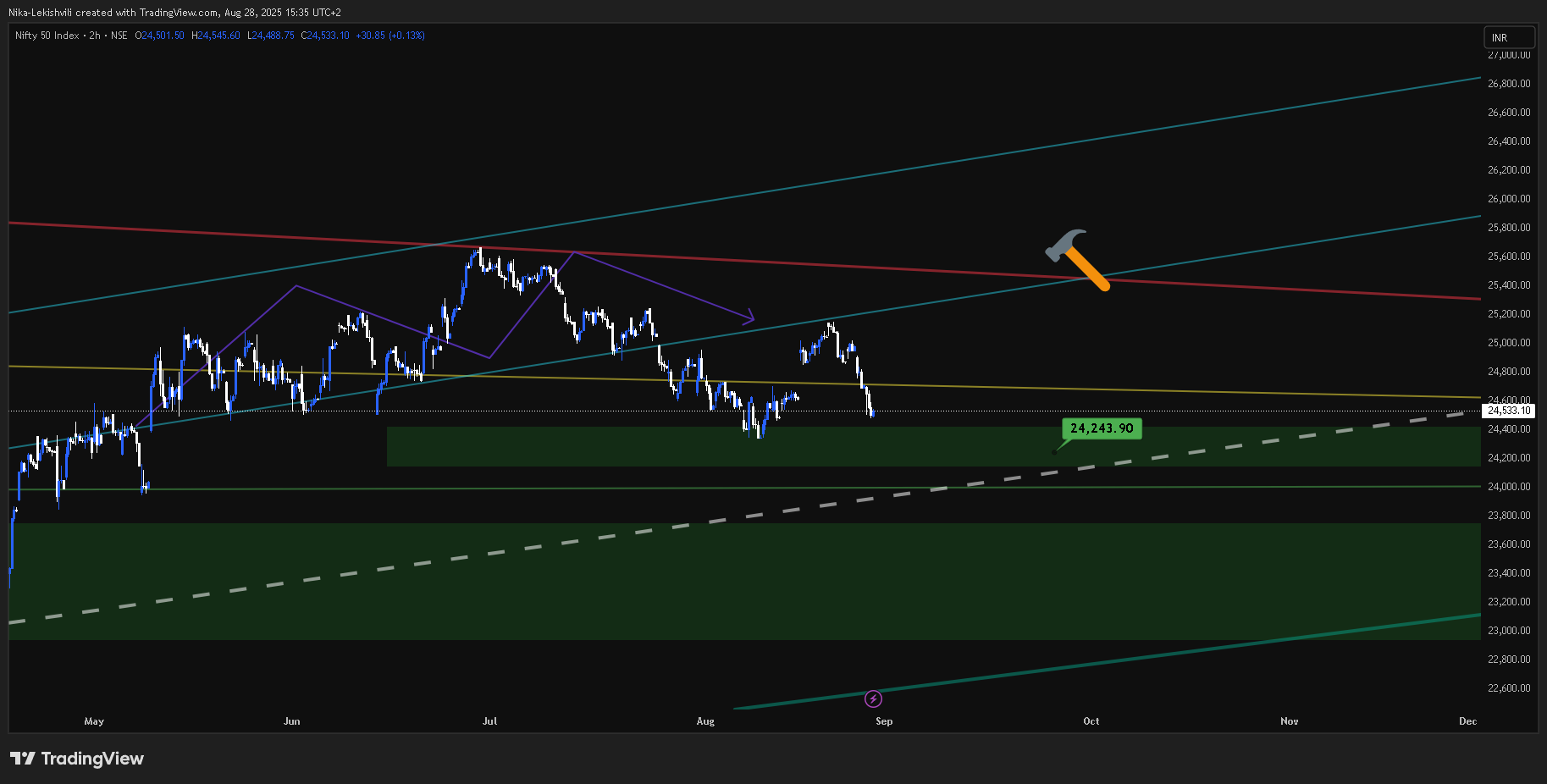1547x784 pixels.
Task: Click the 23,600.00 price scale label
Action: (1509, 544)
